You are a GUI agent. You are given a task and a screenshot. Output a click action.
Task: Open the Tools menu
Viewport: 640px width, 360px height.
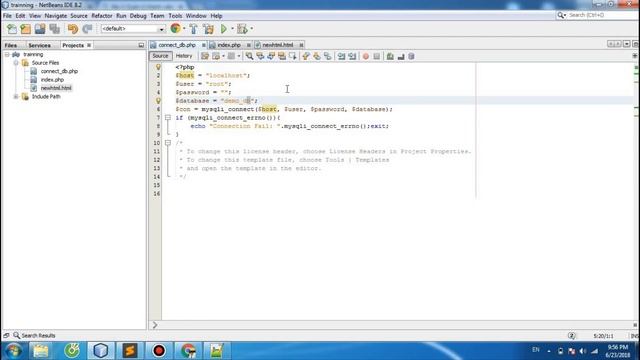(x=175, y=16)
